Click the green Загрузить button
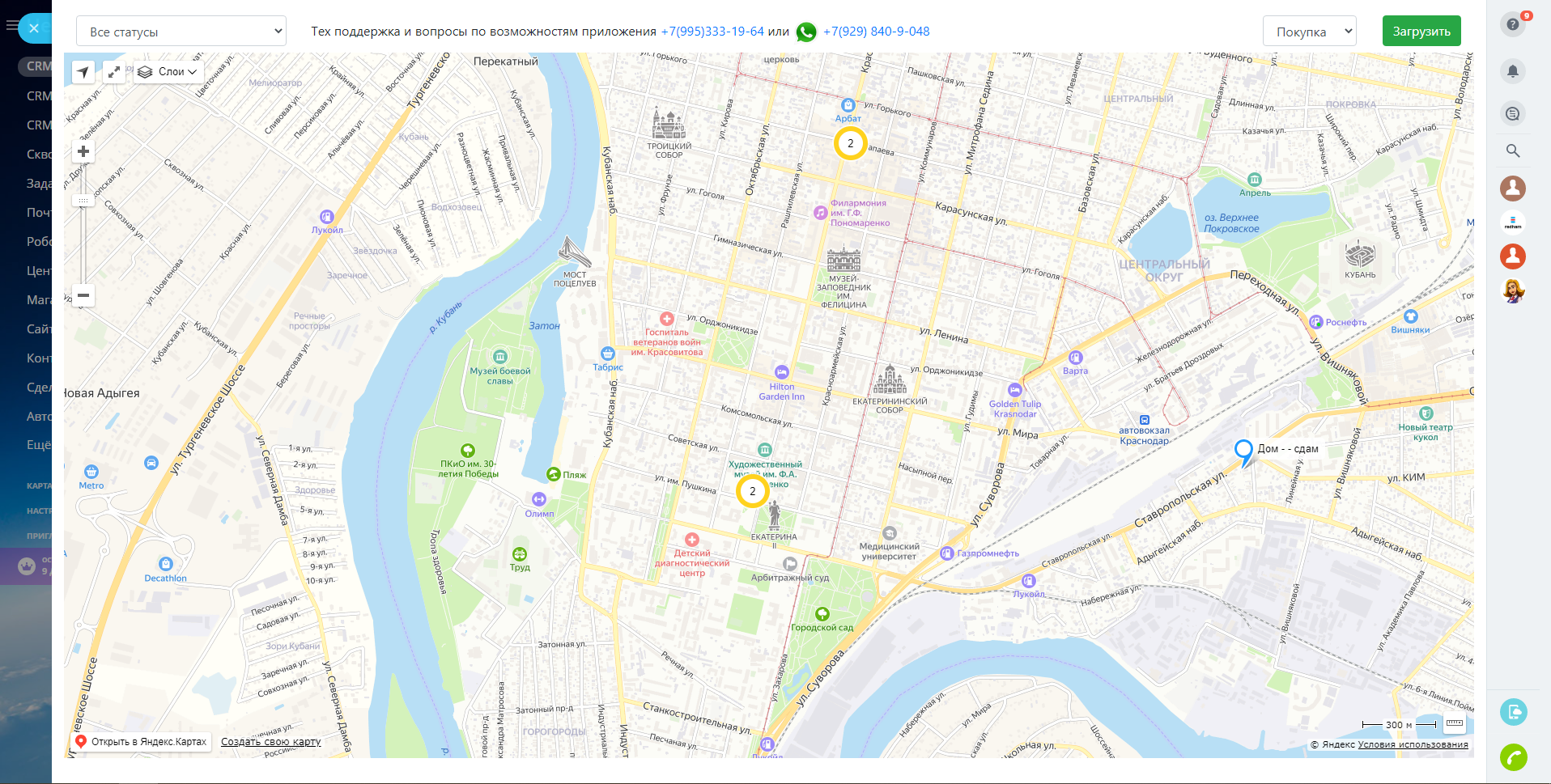This screenshot has height=784, width=1551. coord(1421,31)
